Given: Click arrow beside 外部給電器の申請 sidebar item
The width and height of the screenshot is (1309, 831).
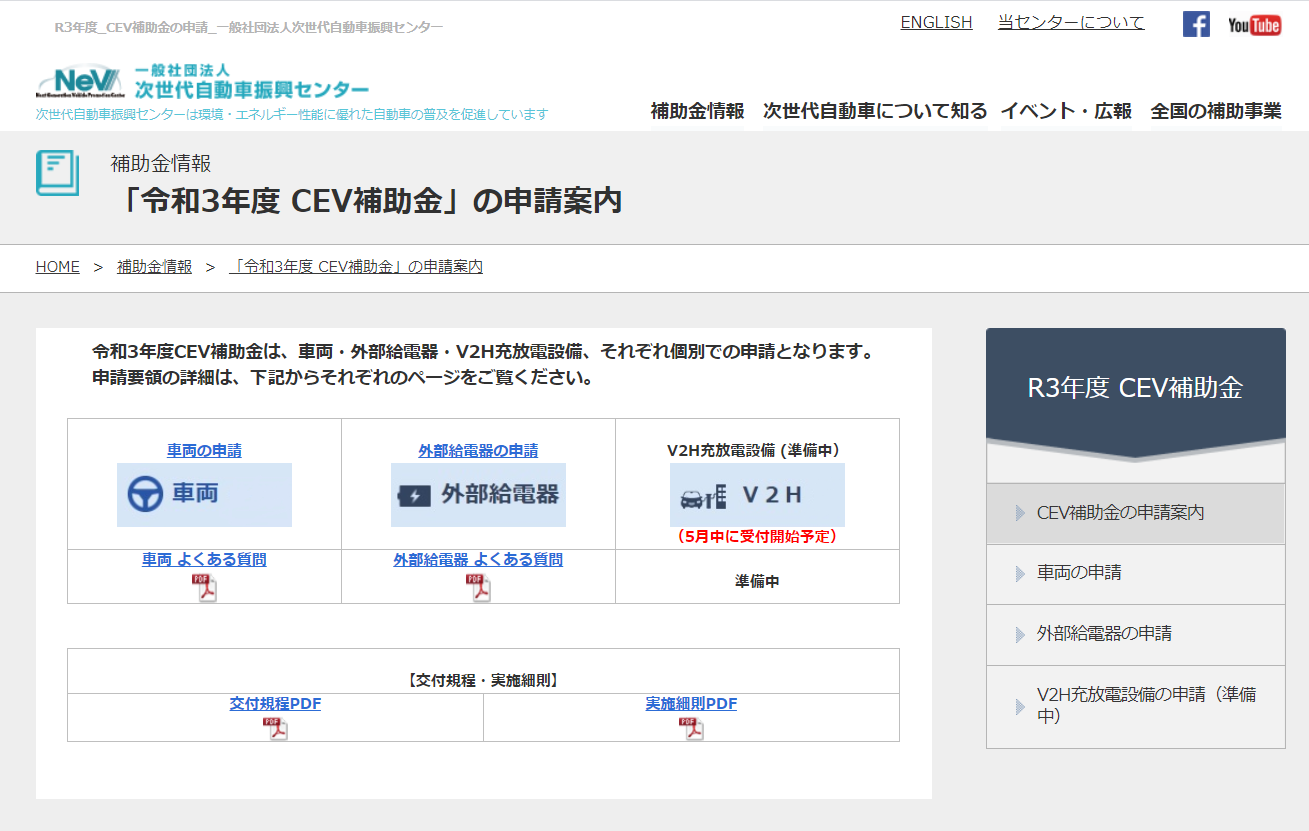Looking at the screenshot, I should click(x=1020, y=634).
